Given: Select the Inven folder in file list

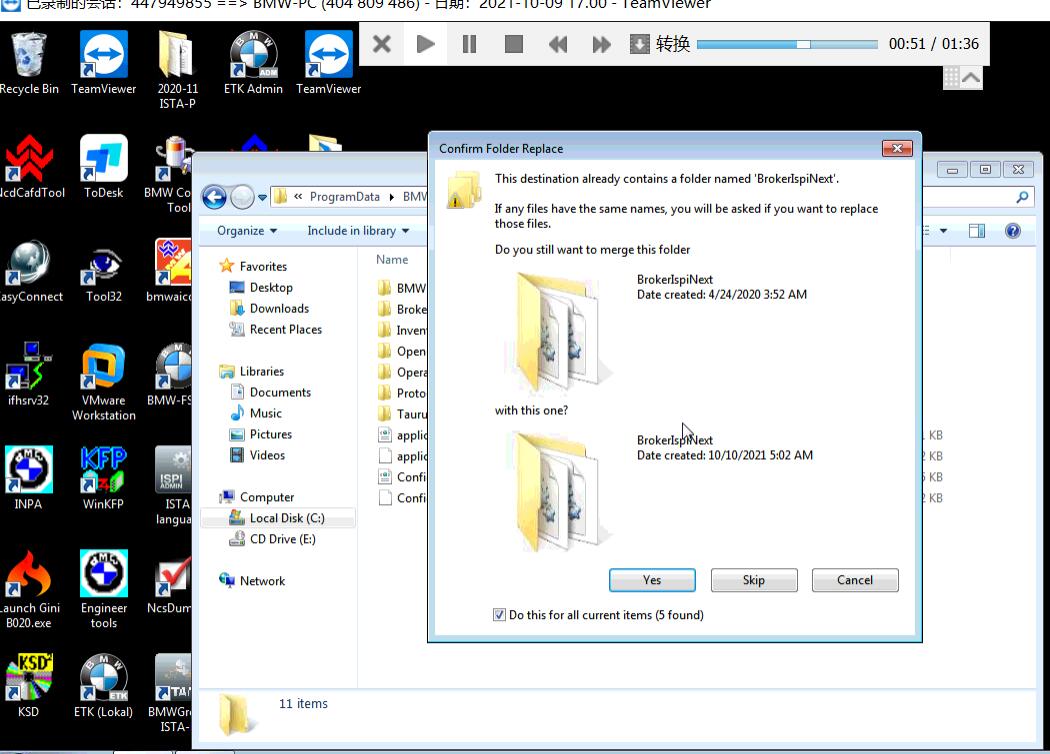Looking at the screenshot, I should pos(402,330).
